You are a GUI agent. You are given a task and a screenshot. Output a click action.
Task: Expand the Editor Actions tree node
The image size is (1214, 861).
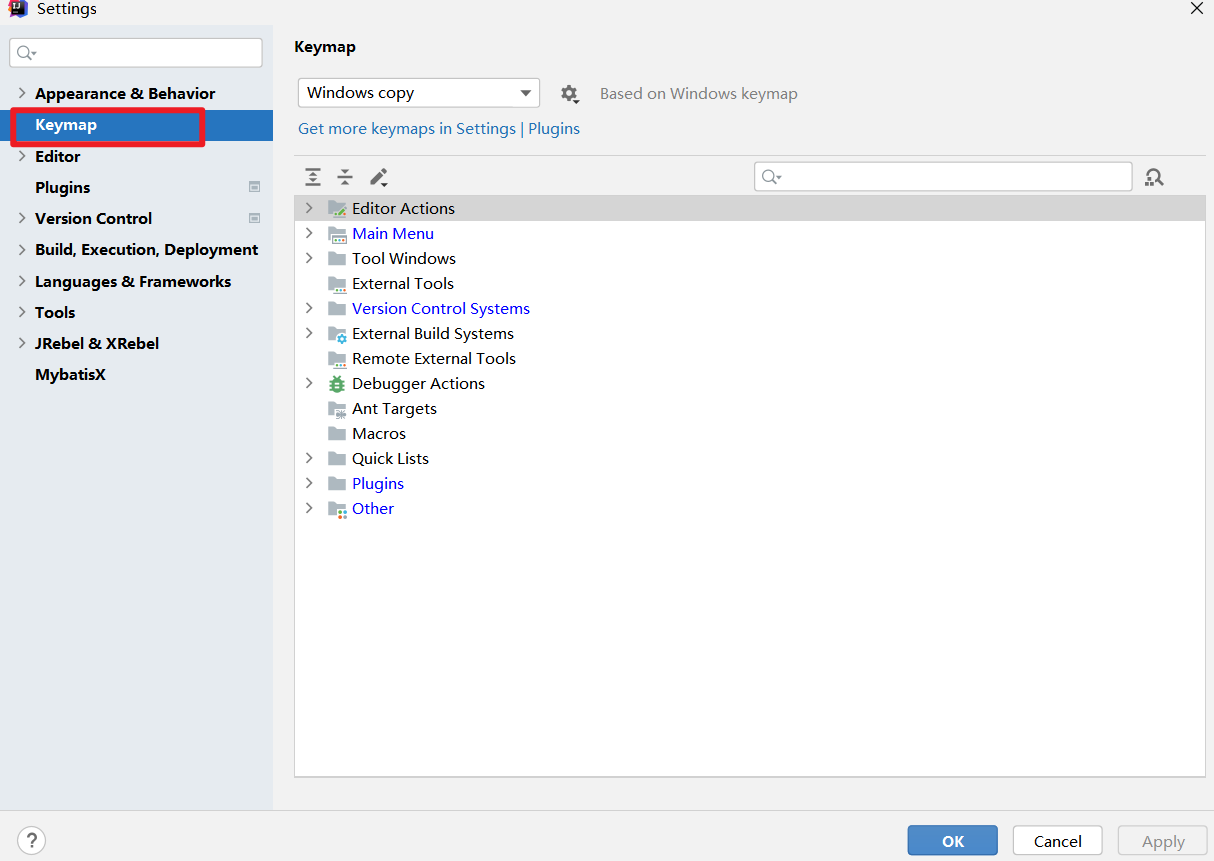(309, 208)
